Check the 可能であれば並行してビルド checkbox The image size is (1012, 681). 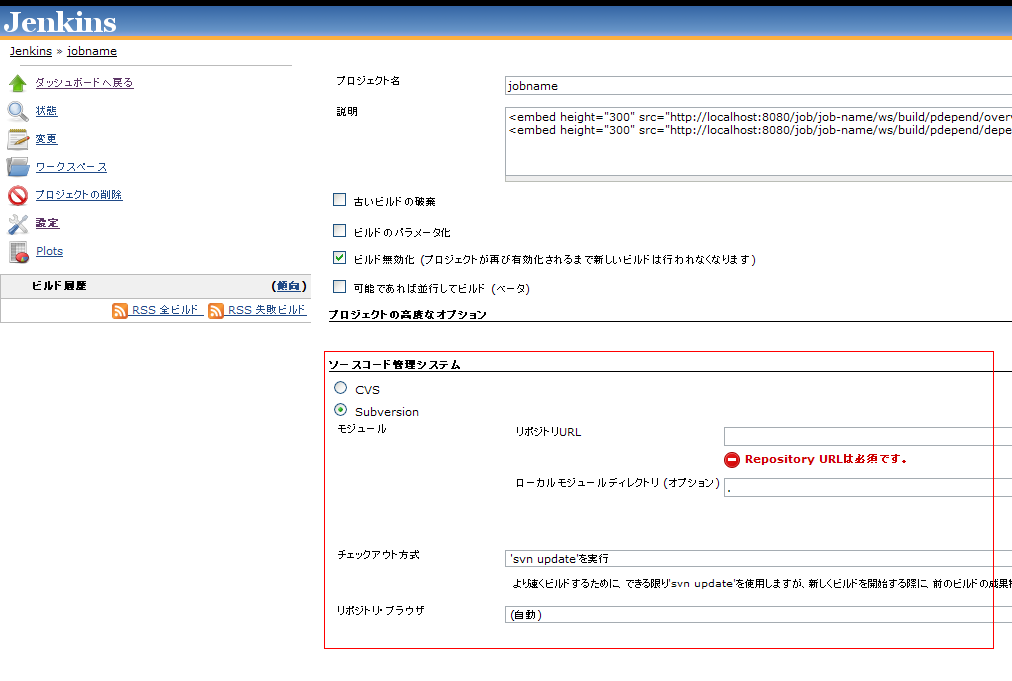pyautogui.click(x=339, y=287)
